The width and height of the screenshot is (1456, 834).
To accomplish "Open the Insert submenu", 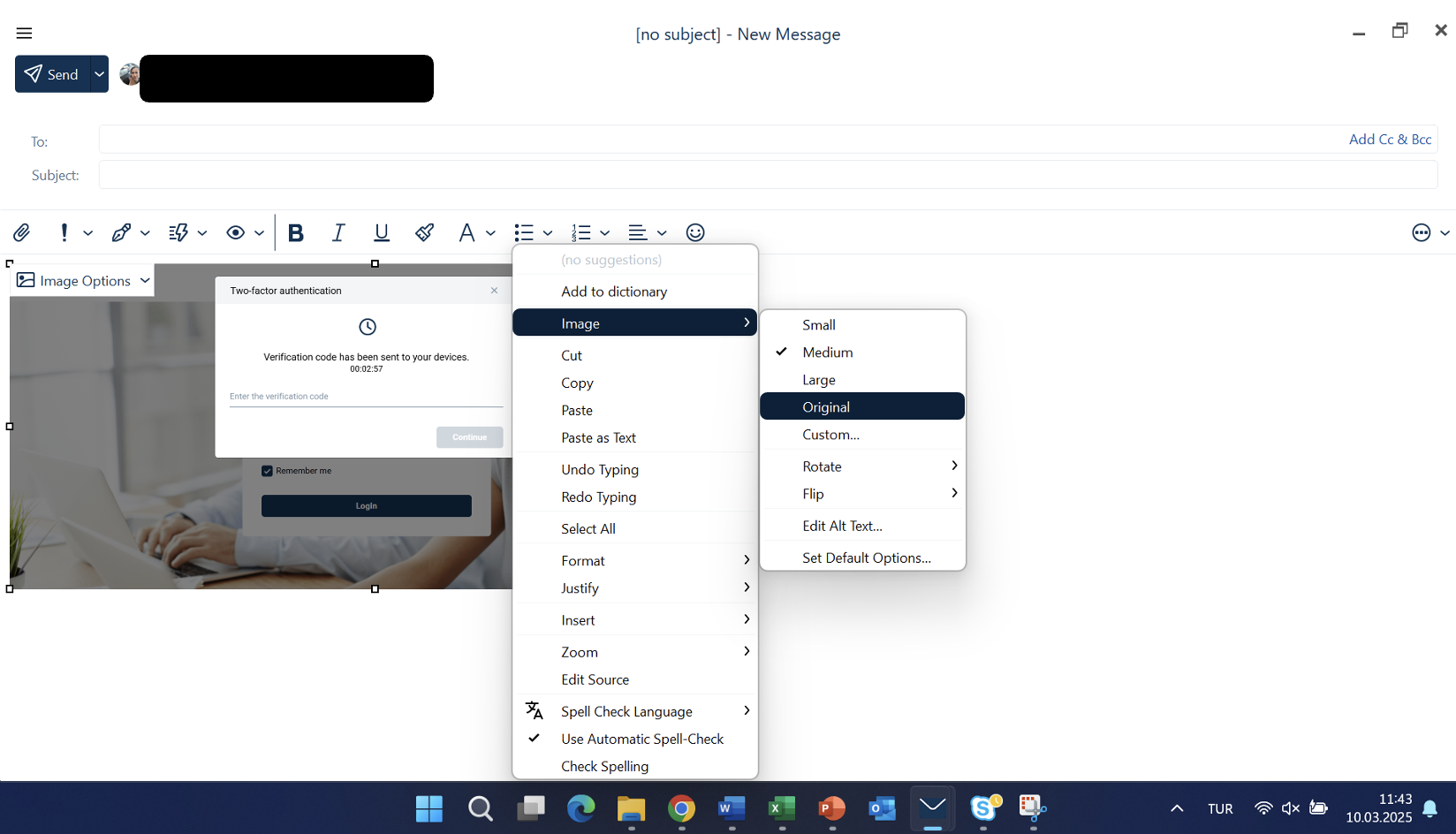I will pos(634,620).
